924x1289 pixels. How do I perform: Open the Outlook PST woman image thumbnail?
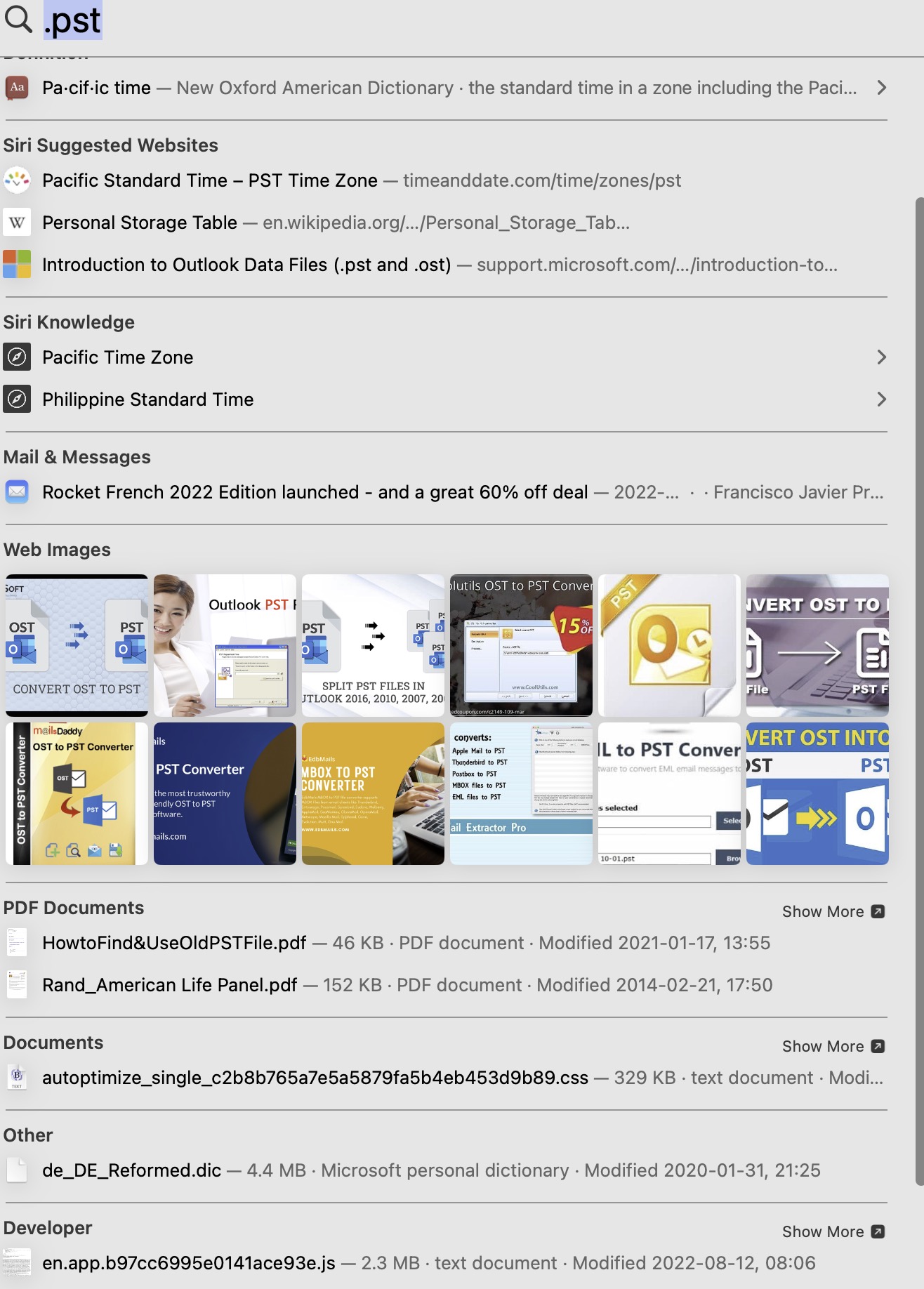(225, 645)
